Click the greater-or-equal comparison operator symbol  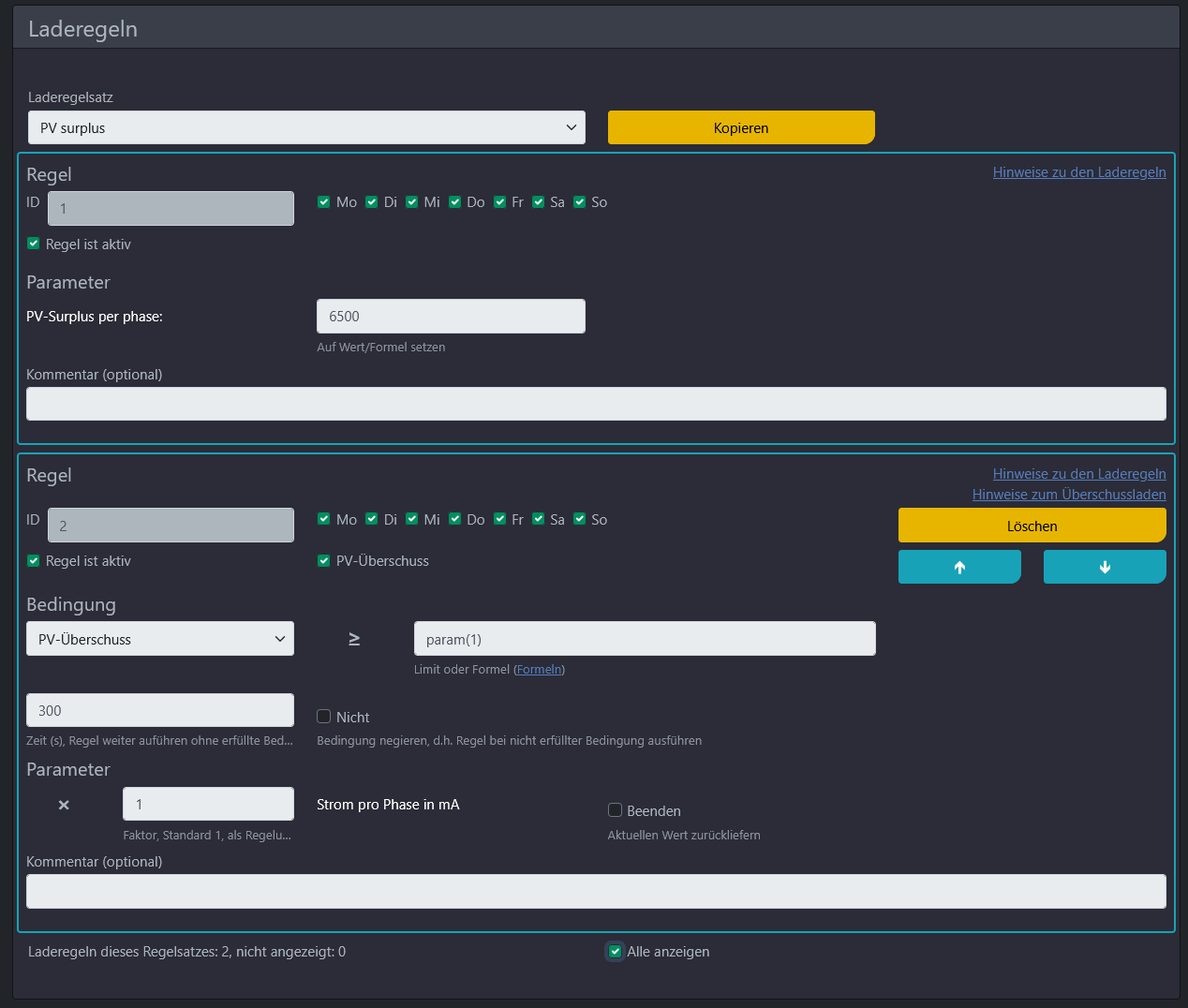[354, 639]
